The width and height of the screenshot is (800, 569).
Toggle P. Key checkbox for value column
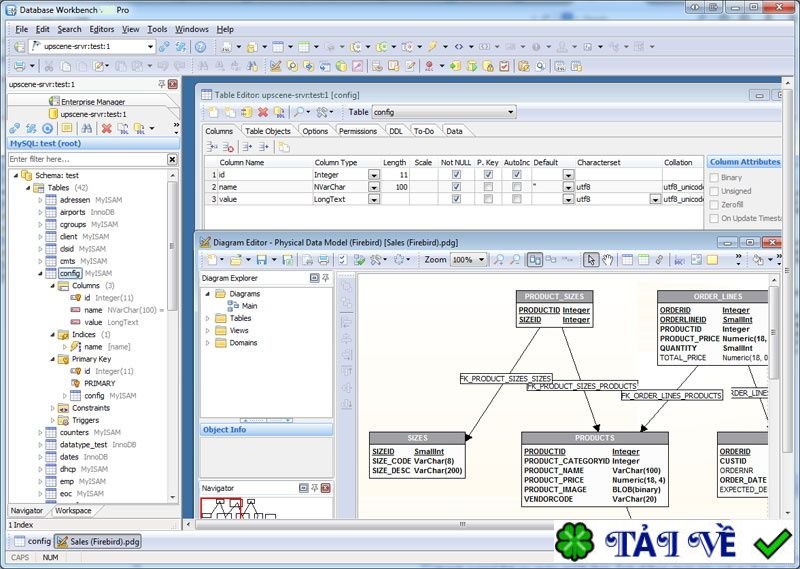pos(488,199)
